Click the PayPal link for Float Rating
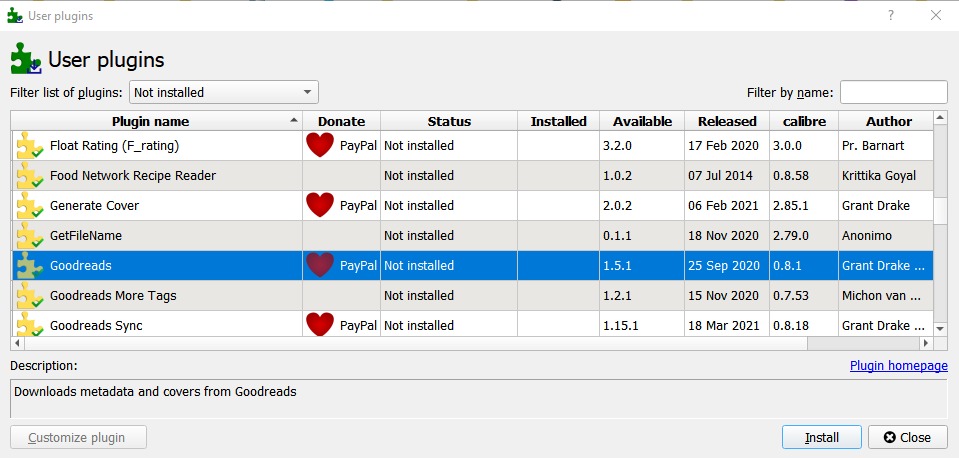This screenshot has width=959, height=458. [x=358, y=146]
